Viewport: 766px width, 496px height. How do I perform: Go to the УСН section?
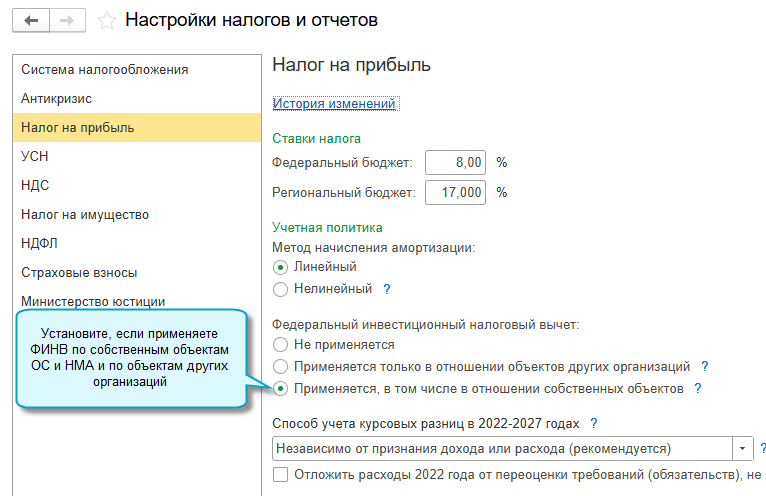pyautogui.click(x=35, y=156)
